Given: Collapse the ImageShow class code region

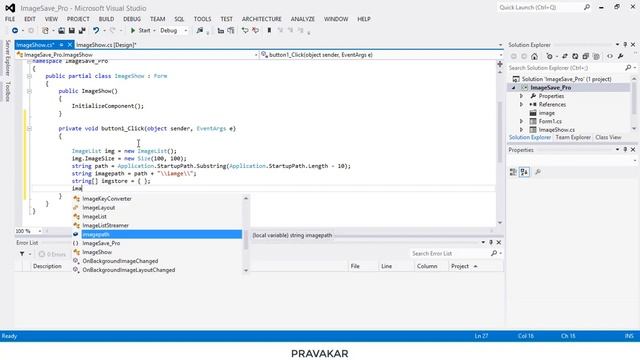Looking at the screenshot, I should point(29,76).
